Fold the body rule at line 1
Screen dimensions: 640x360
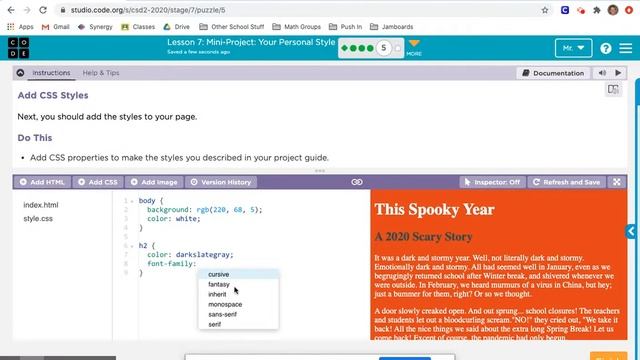pyautogui.click(x=132, y=201)
